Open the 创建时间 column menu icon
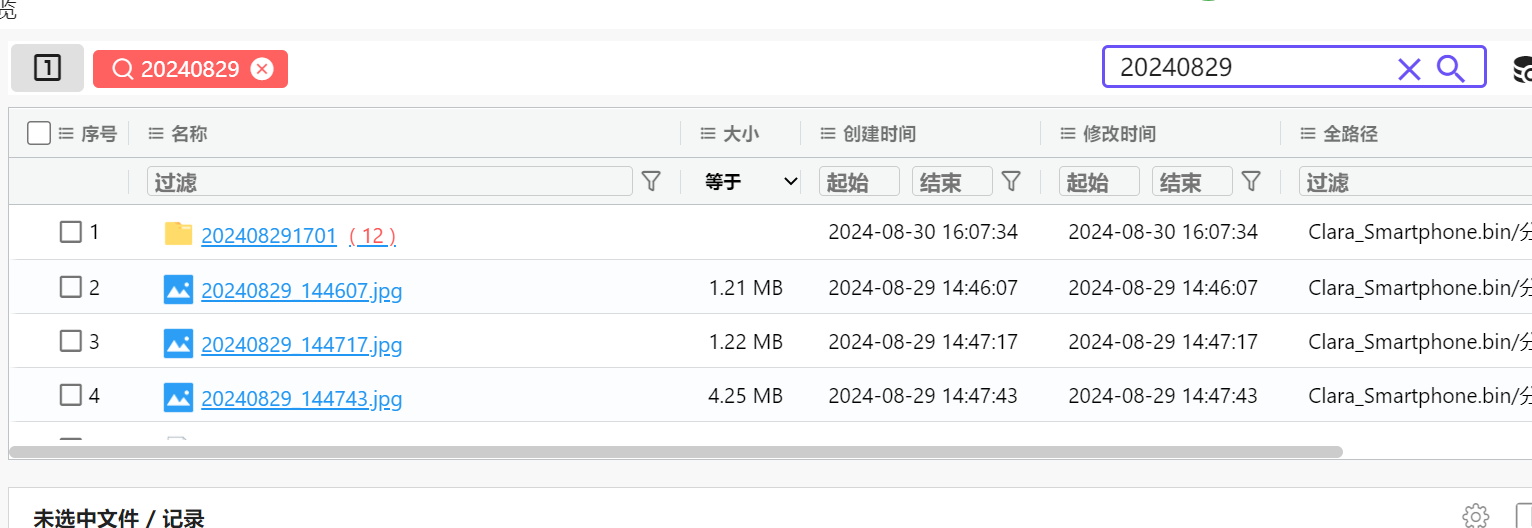 [828, 133]
